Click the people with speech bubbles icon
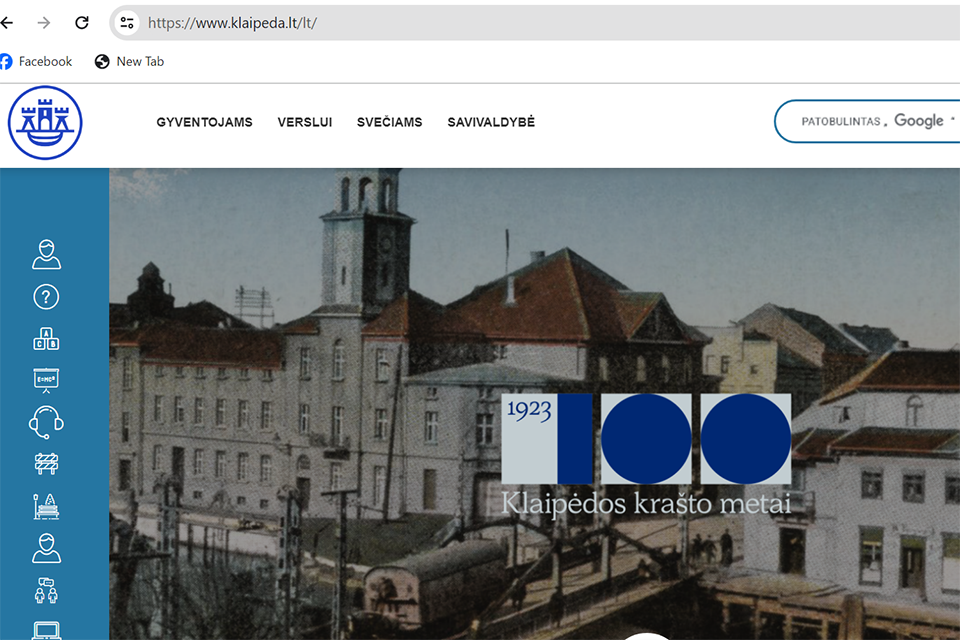The width and height of the screenshot is (960, 640). 46,590
